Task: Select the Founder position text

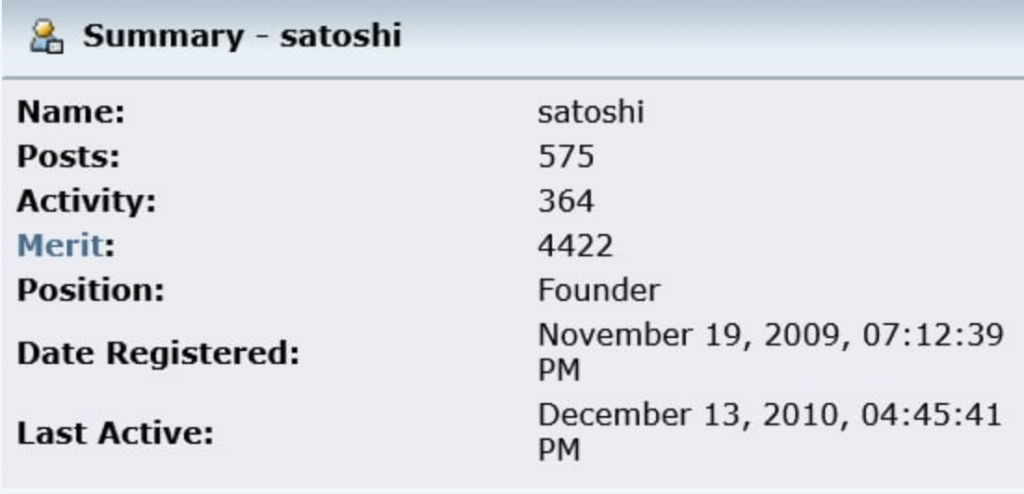Action: 599,290
